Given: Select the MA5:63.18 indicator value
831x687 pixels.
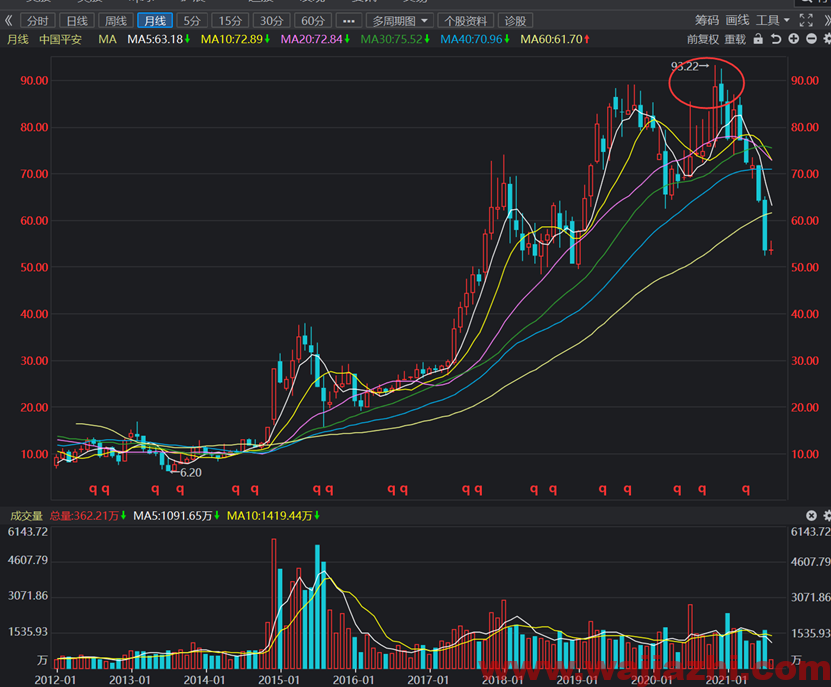Looking at the screenshot, I should click(x=158, y=39).
